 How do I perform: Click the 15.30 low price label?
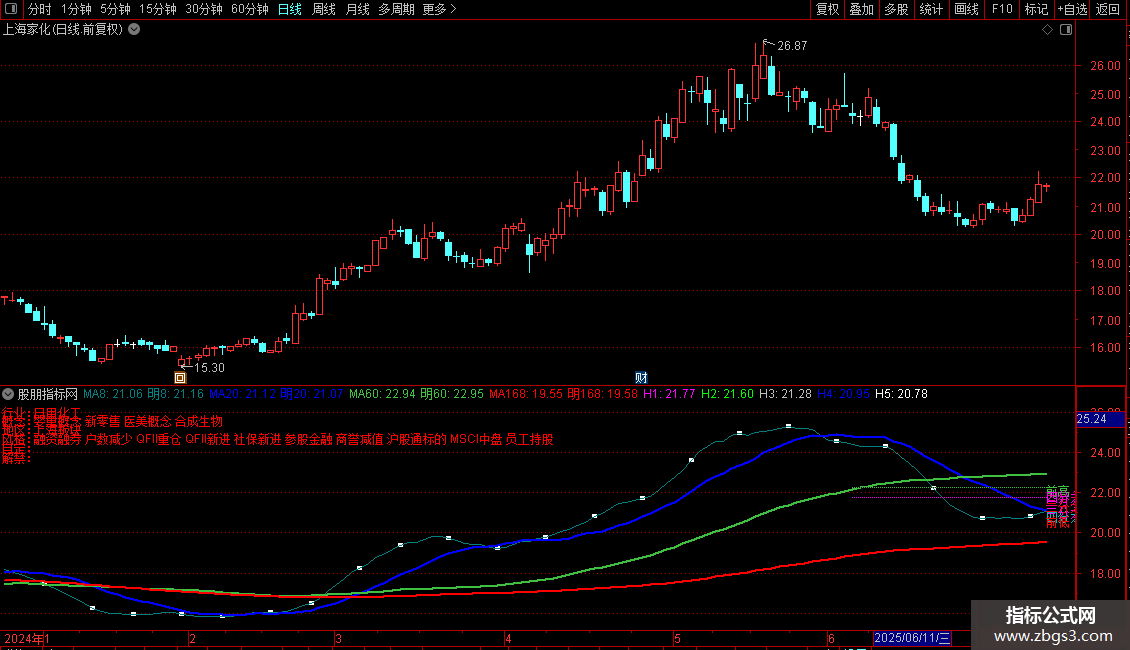point(210,368)
